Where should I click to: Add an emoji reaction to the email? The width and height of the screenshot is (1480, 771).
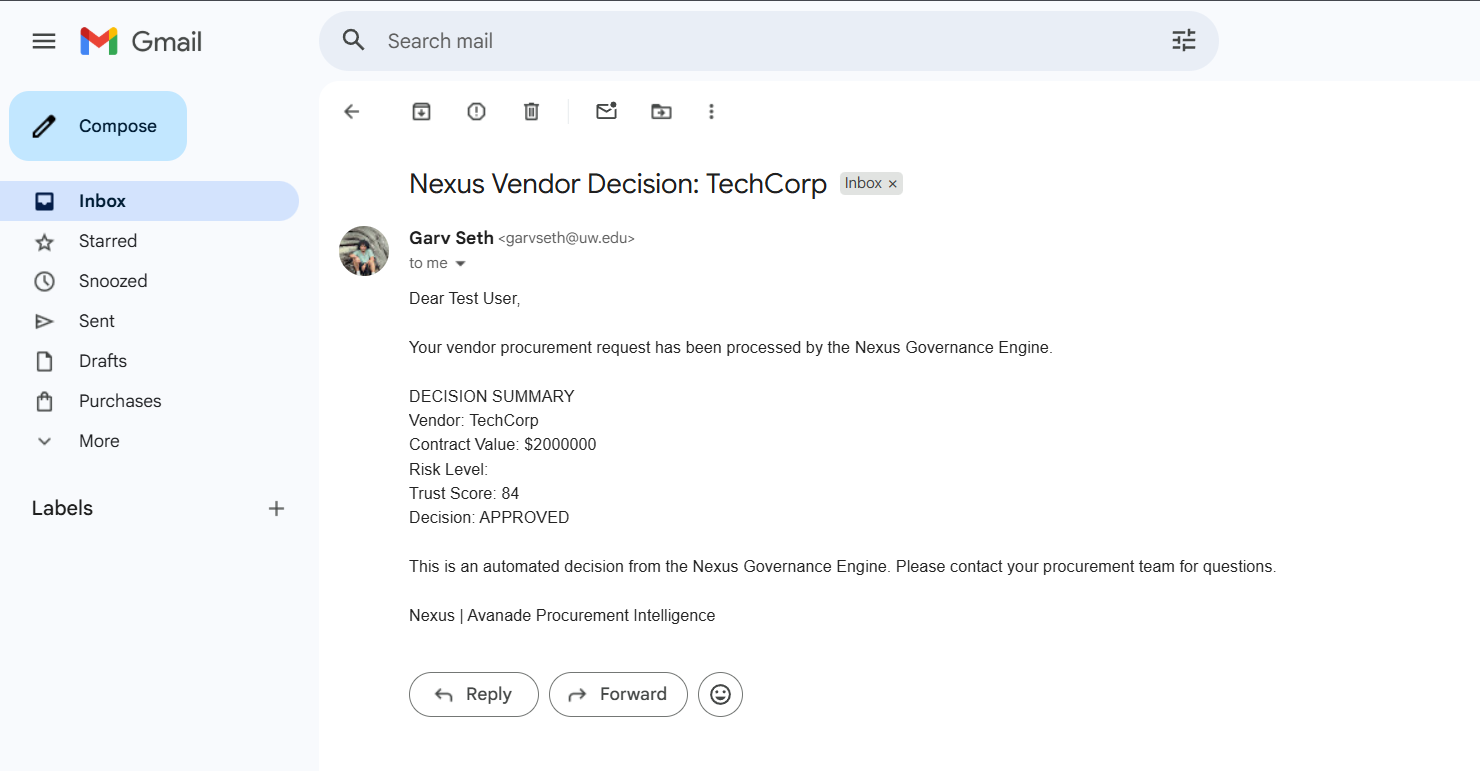pos(720,694)
